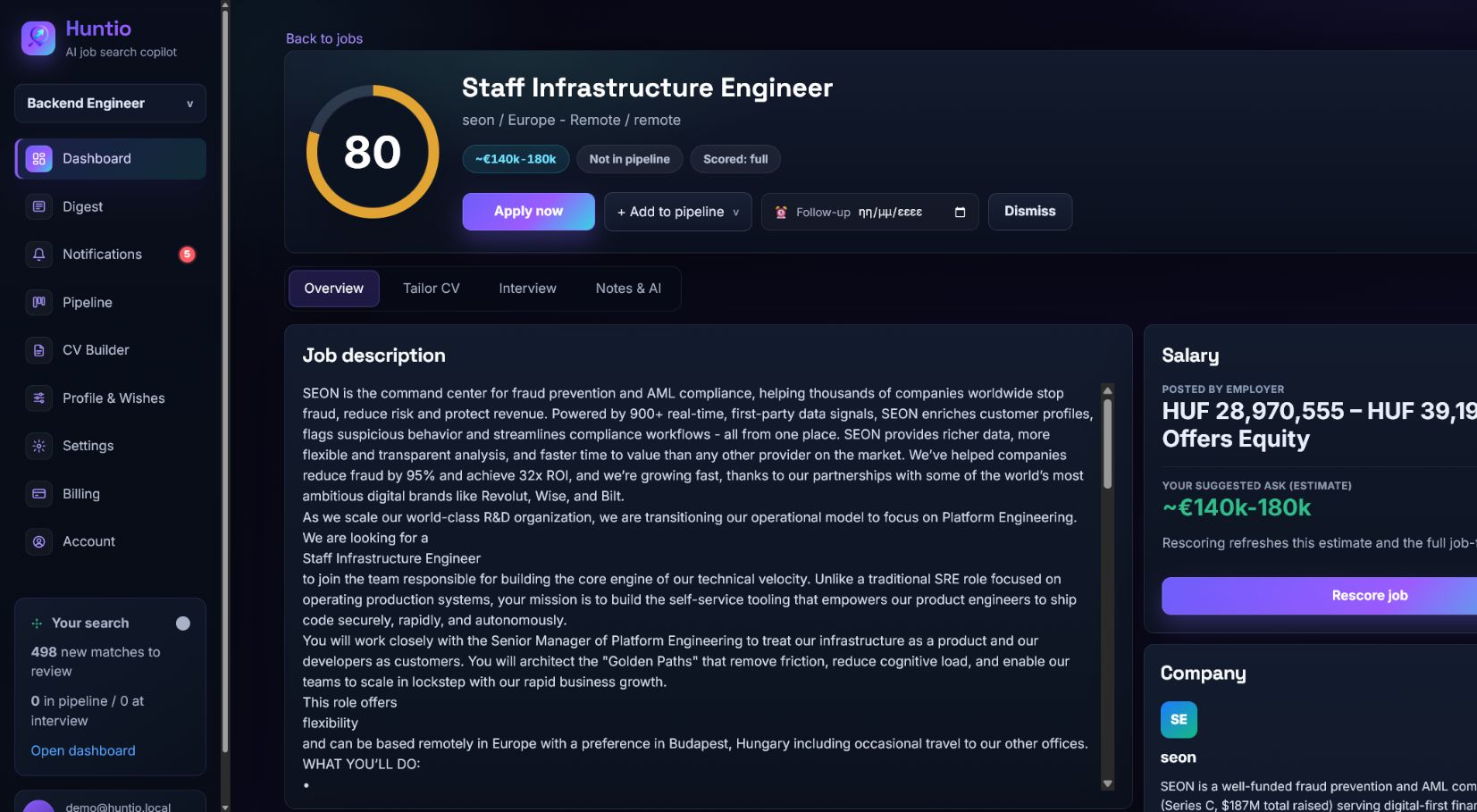Screen dimensions: 1477x812
Task: Open the Pipeline sidebar item
Action: [110, 302]
